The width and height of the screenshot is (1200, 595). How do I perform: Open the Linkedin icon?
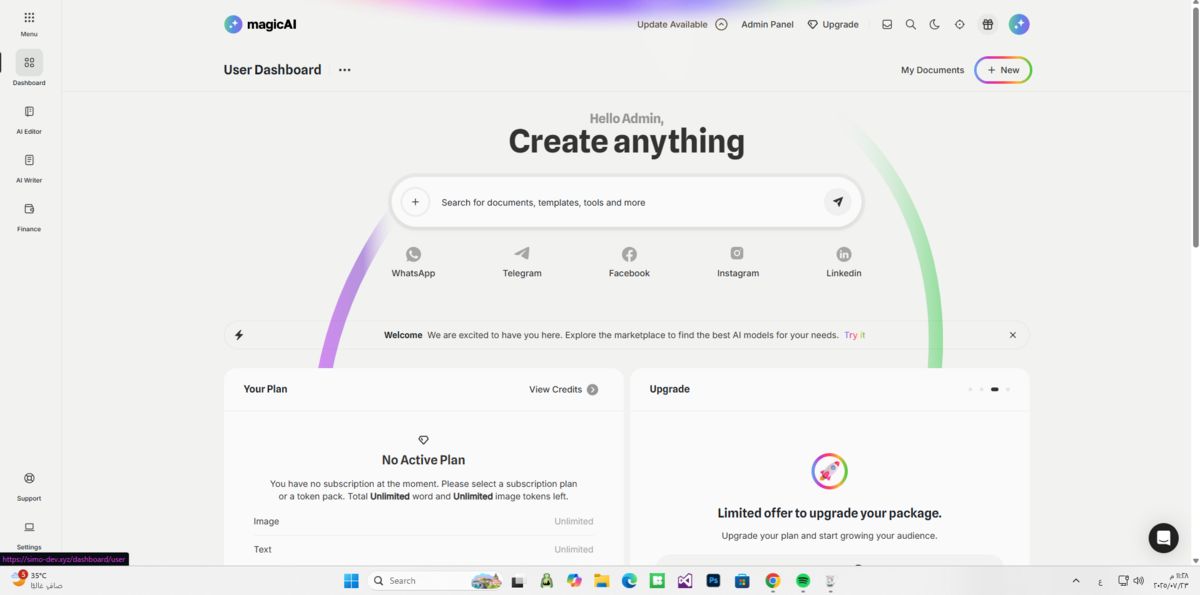click(x=843, y=255)
